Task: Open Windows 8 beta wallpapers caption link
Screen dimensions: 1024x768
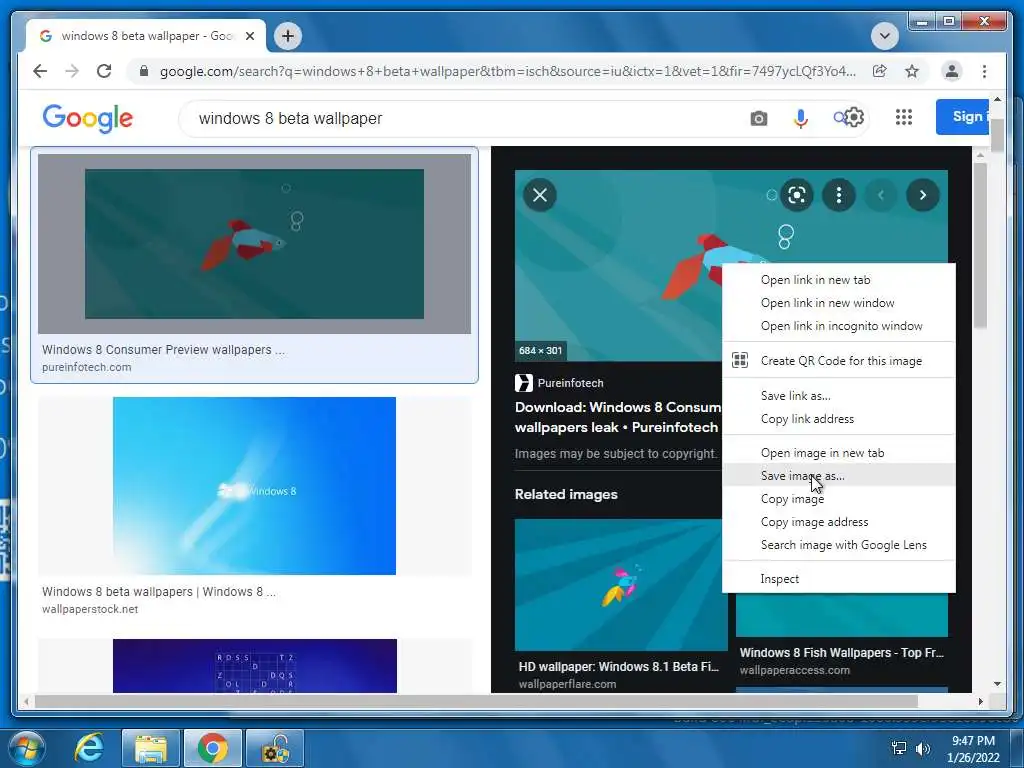Action: click(x=159, y=592)
